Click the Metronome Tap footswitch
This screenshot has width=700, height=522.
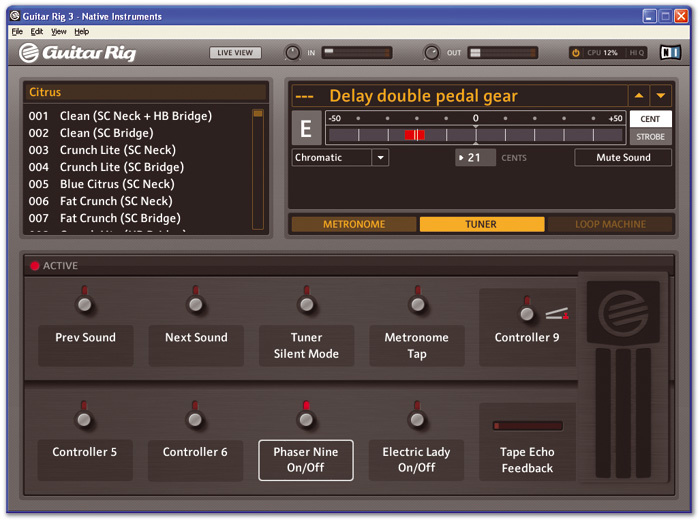pyautogui.click(x=417, y=304)
